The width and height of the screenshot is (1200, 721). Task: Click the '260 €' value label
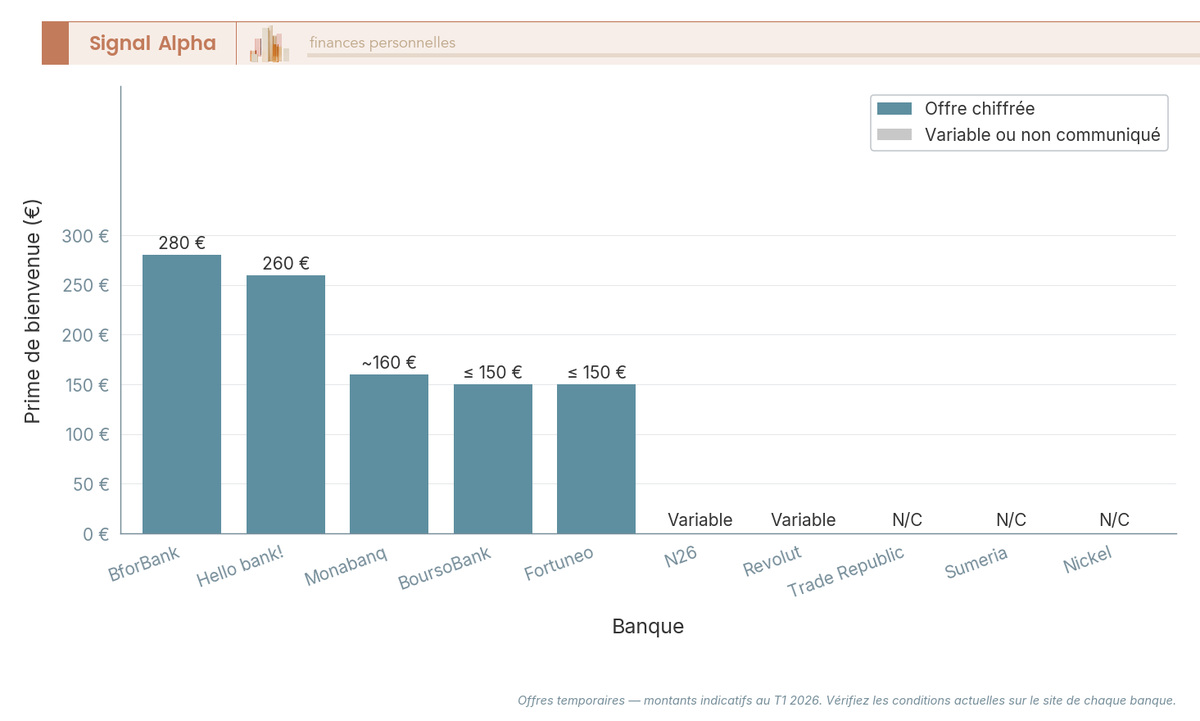coord(286,263)
